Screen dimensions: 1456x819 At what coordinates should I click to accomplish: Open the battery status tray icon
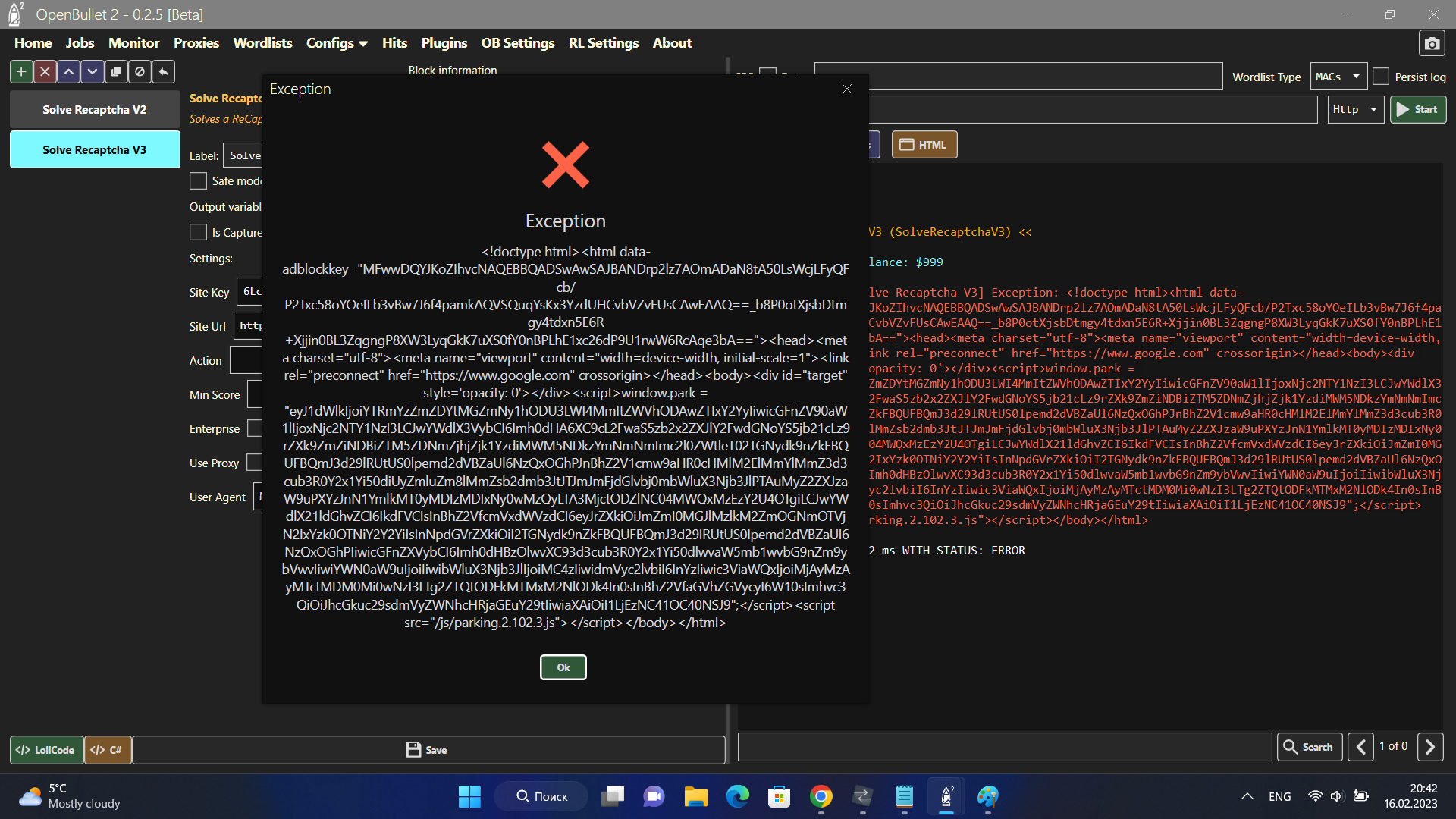1361,797
